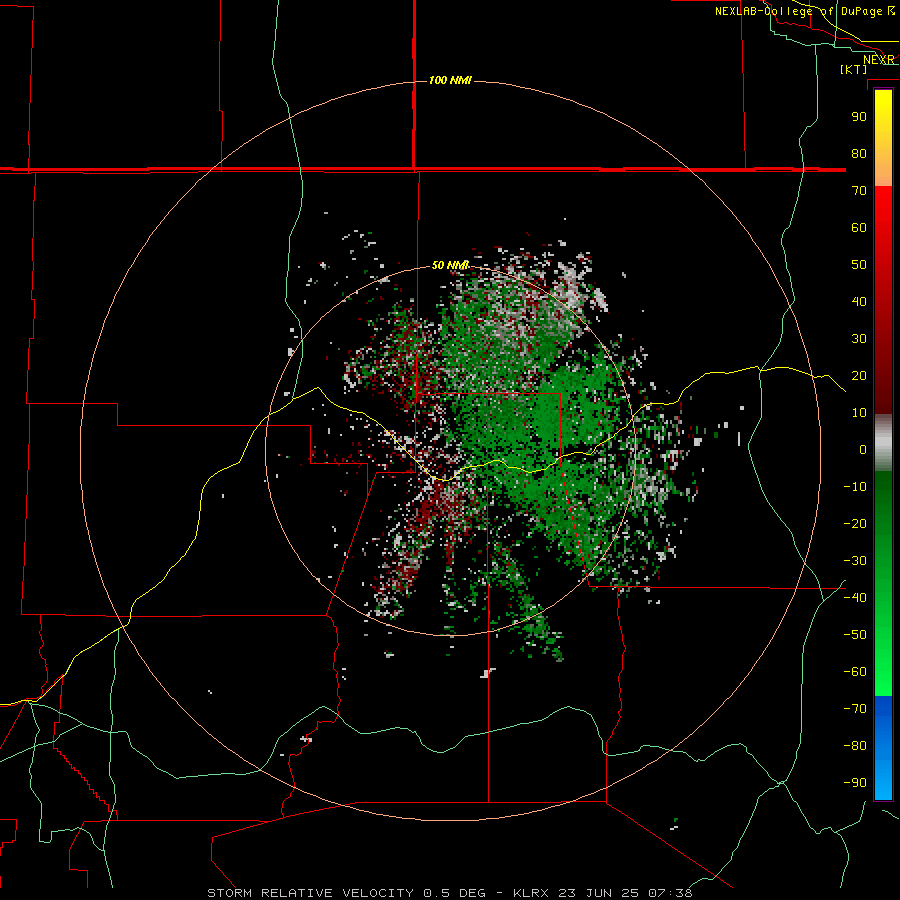The height and width of the screenshot is (900, 900).
Task: Click the gray zero-velocity segment of the color bar
Action: [x=883, y=443]
